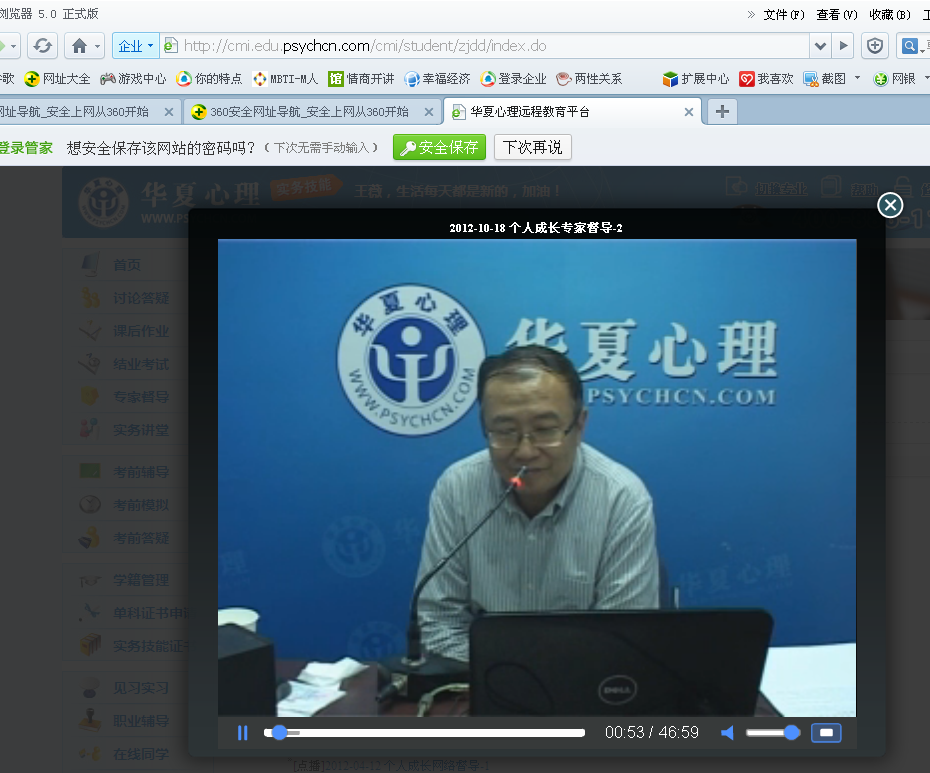This screenshot has height=773, width=930.
Task: Open 首页 in the sidebar
Action: click(x=126, y=265)
